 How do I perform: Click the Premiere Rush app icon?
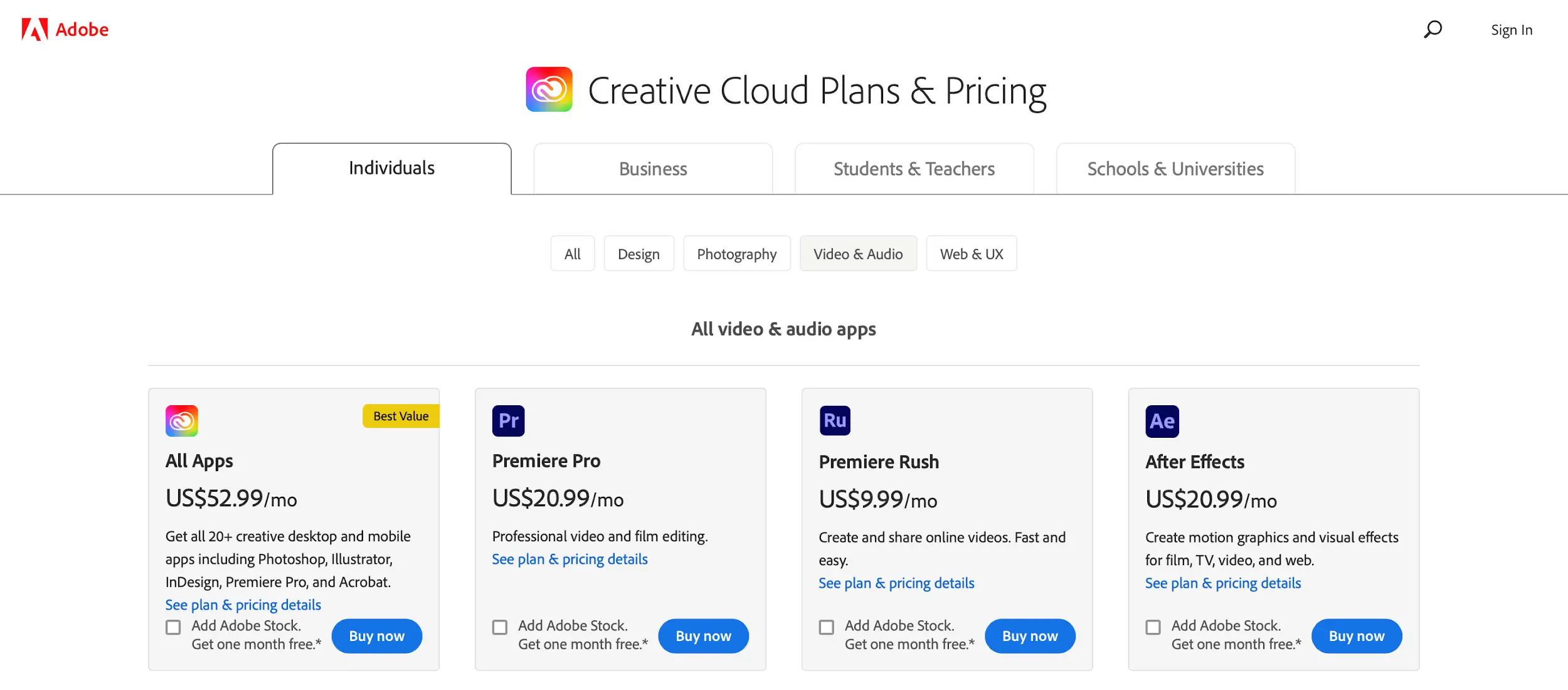[835, 420]
